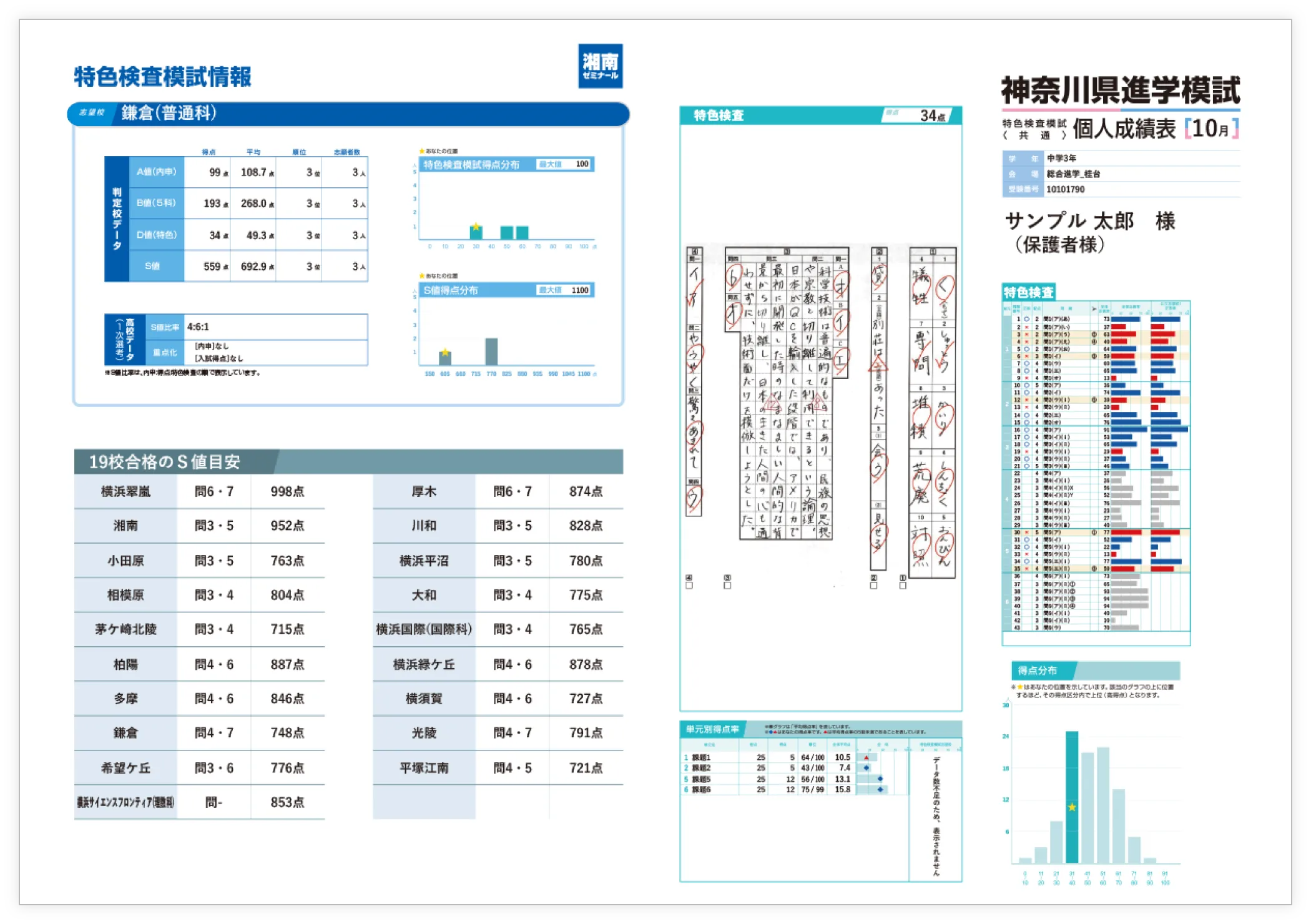Click the 19校合格のS値目安 heading
This screenshot has height=924, width=1311.
tap(165, 461)
